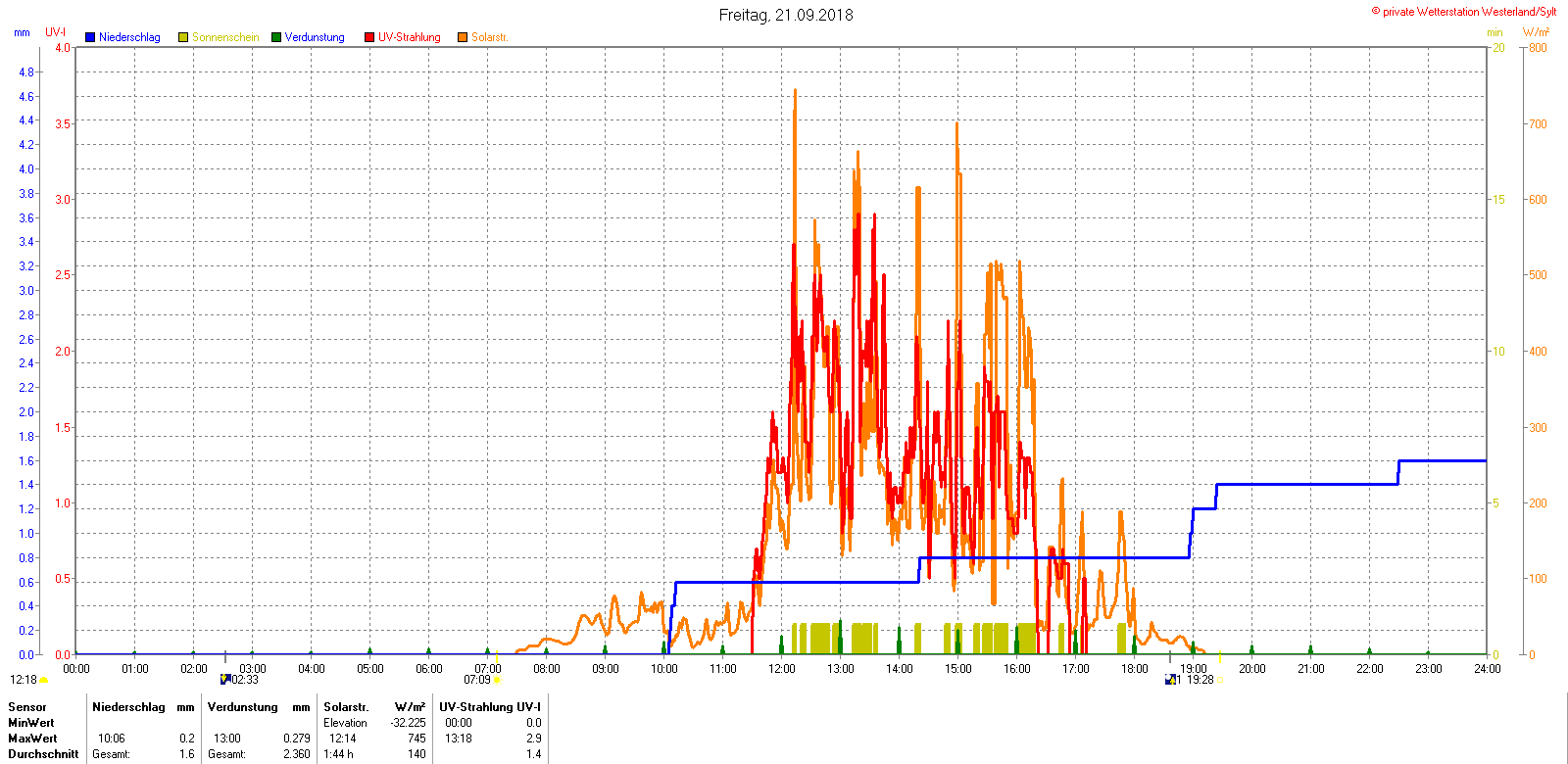Screen dimensions: 1568x764
Task: Click the Elevation label in the table
Action: coord(345,723)
